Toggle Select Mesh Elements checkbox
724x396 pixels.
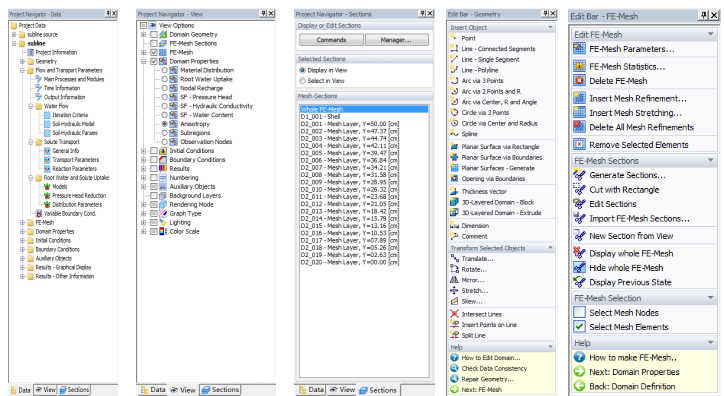point(579,327)
